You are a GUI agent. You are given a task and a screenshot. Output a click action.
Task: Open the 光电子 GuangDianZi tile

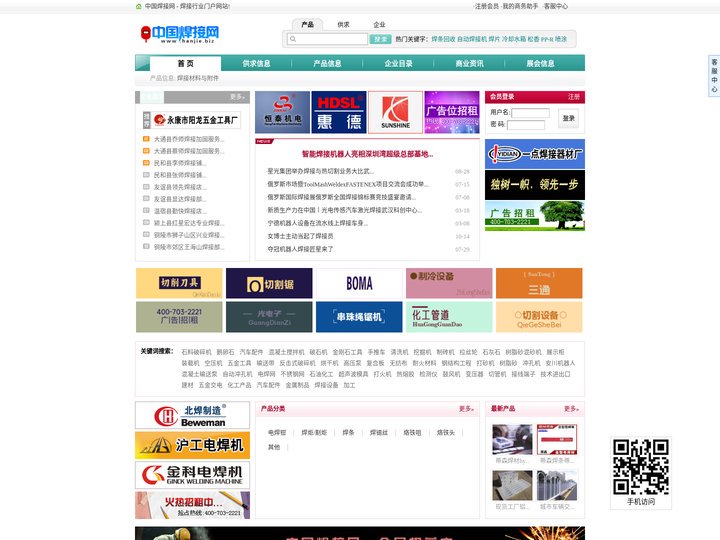tap(269, 317)
